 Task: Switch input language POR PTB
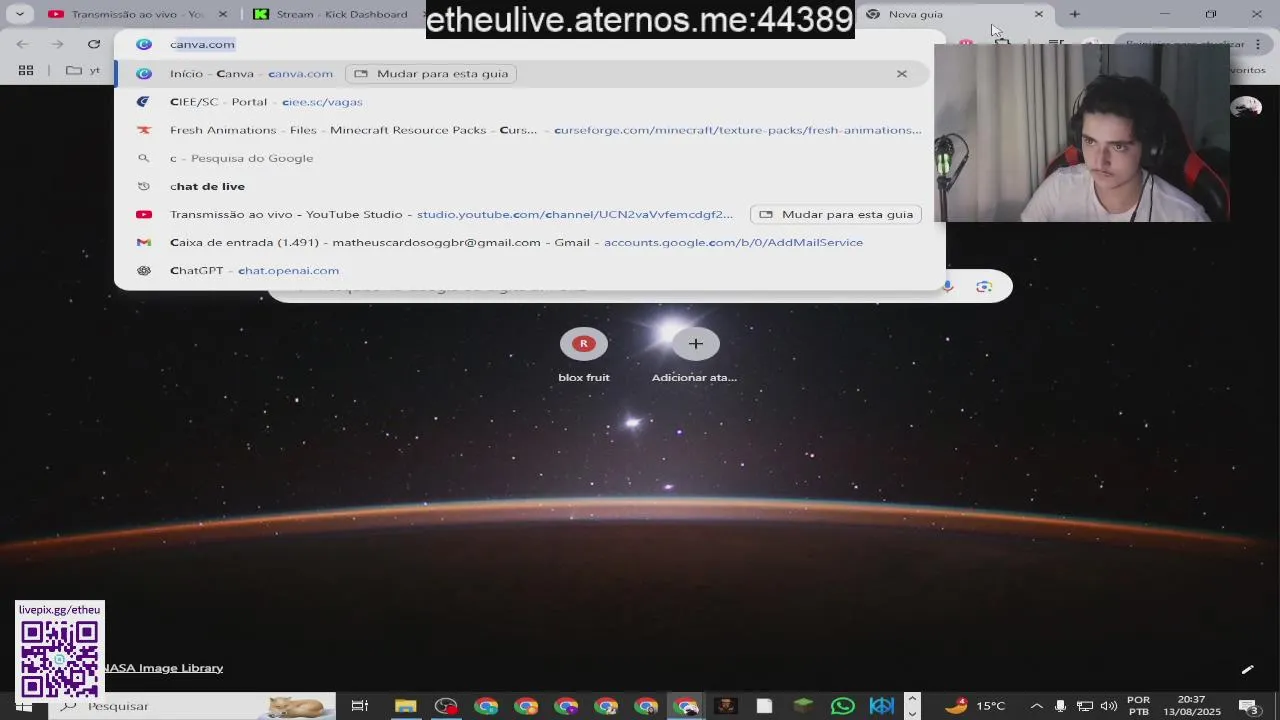(1138, 706)
